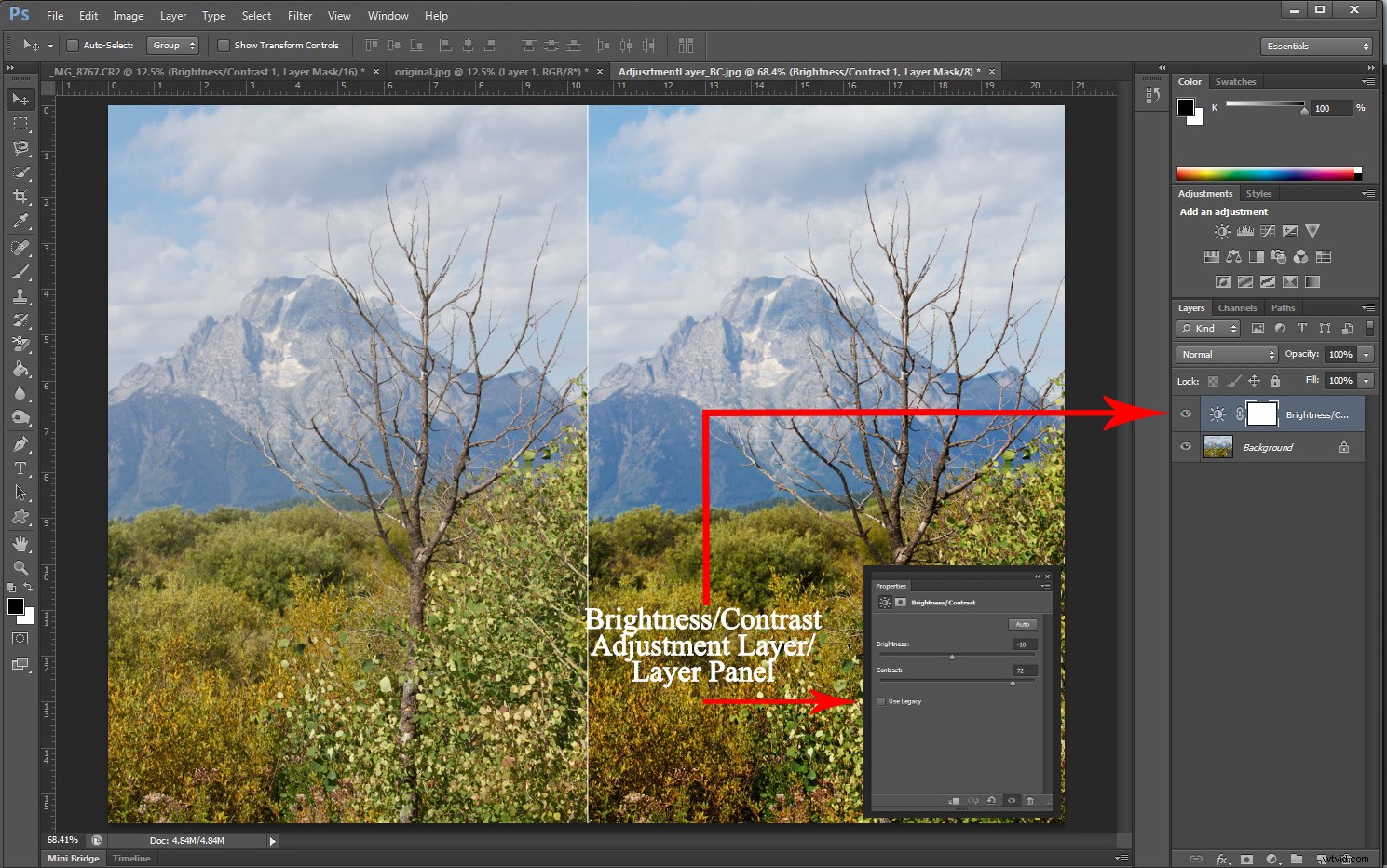Enable the Use Legacy checkbox

[881, 701]
